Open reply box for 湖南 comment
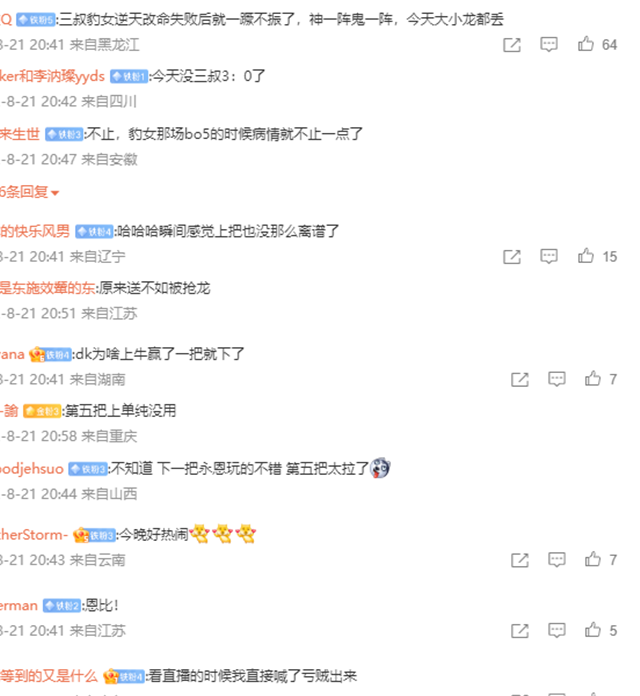This screenshot has width=640, height=696. 557,379
